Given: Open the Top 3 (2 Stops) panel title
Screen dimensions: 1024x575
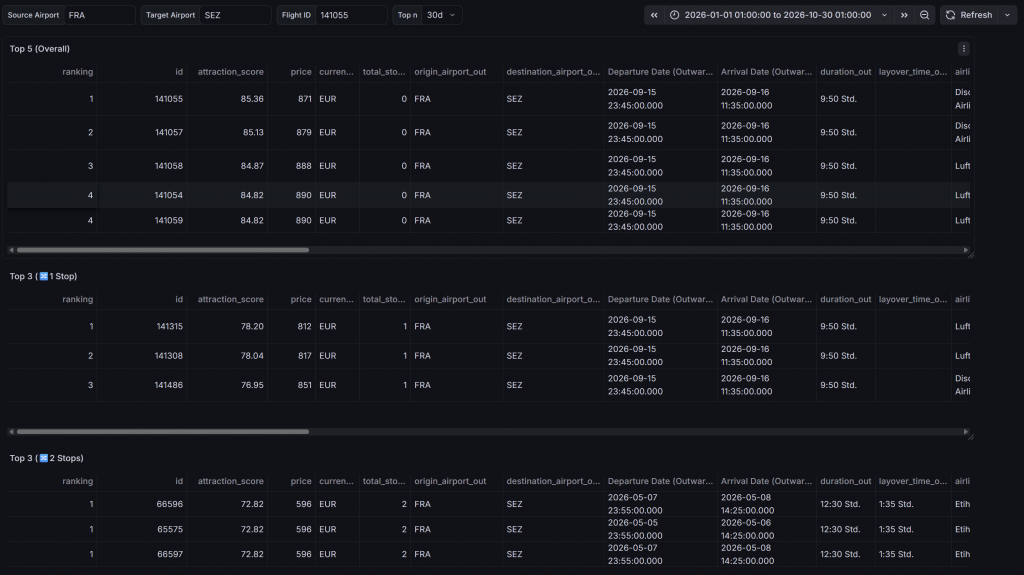Looking at the screenshot, I should [47, 458].
